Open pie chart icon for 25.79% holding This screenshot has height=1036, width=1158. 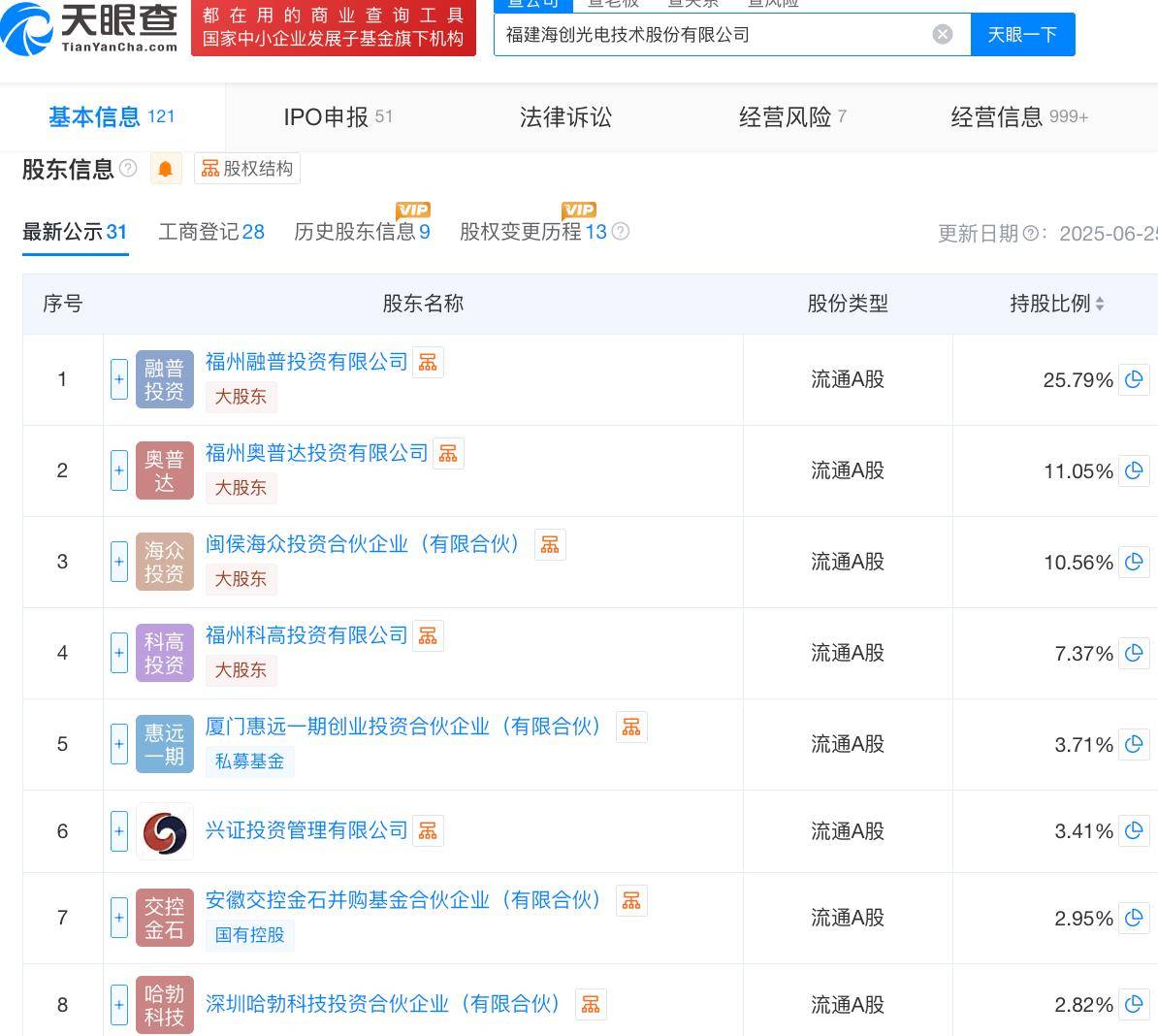[1133, 379]
